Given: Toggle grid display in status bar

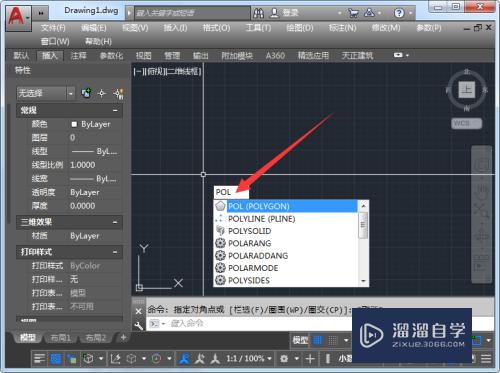Looking at the screenshot, I should click(318, 340).
